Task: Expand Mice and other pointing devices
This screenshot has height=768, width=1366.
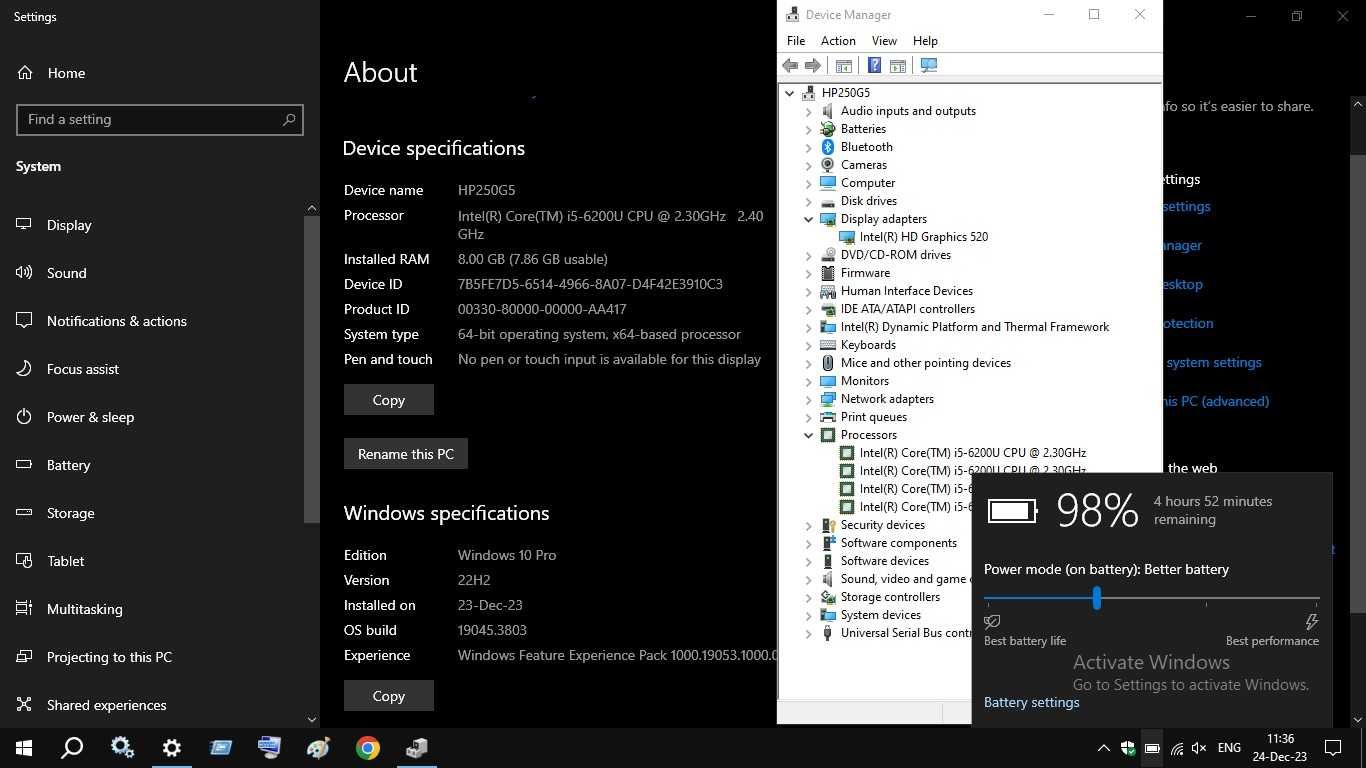Action: tap(808, 363)
